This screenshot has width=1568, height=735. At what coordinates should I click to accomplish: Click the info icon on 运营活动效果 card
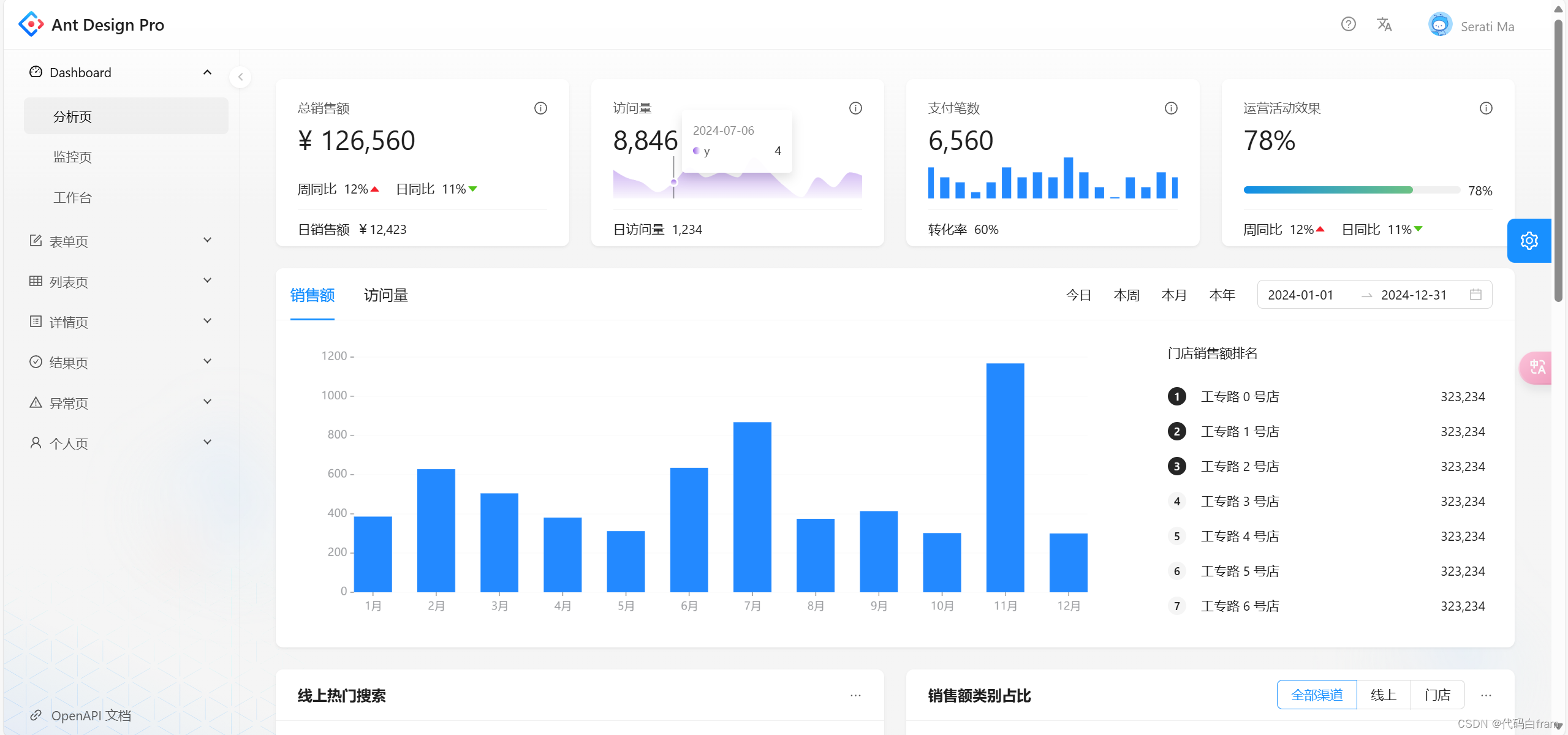[x=1486, y=108]
